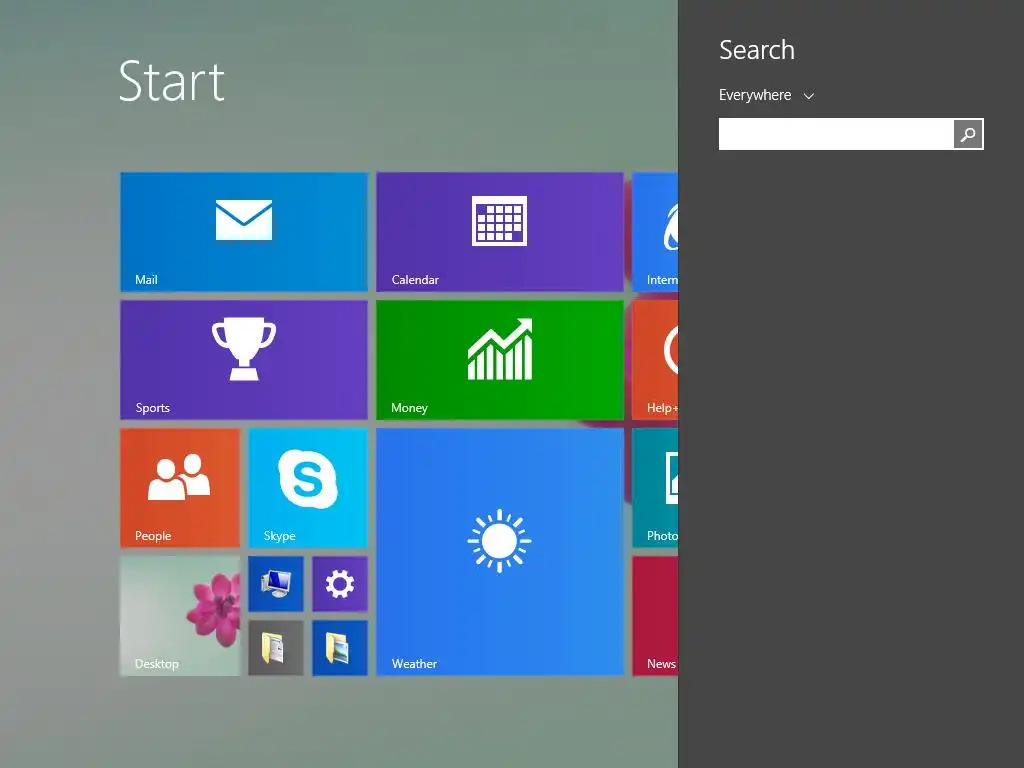Open the Calendar tile
The width and height of the screenshot is (1024, 768).
click(x=500, y=232)
